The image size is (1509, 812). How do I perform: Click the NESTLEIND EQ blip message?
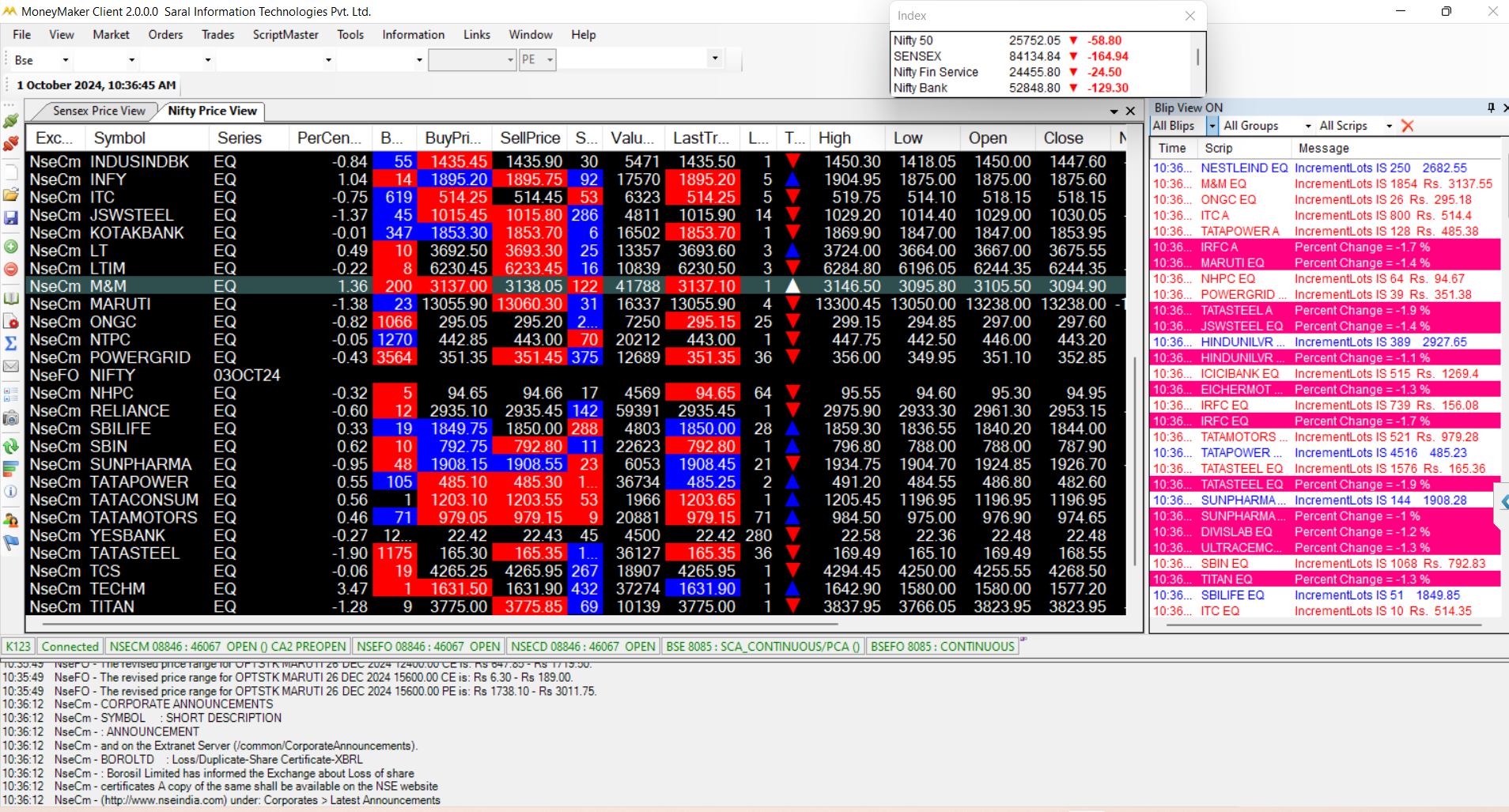(1325, 168)
